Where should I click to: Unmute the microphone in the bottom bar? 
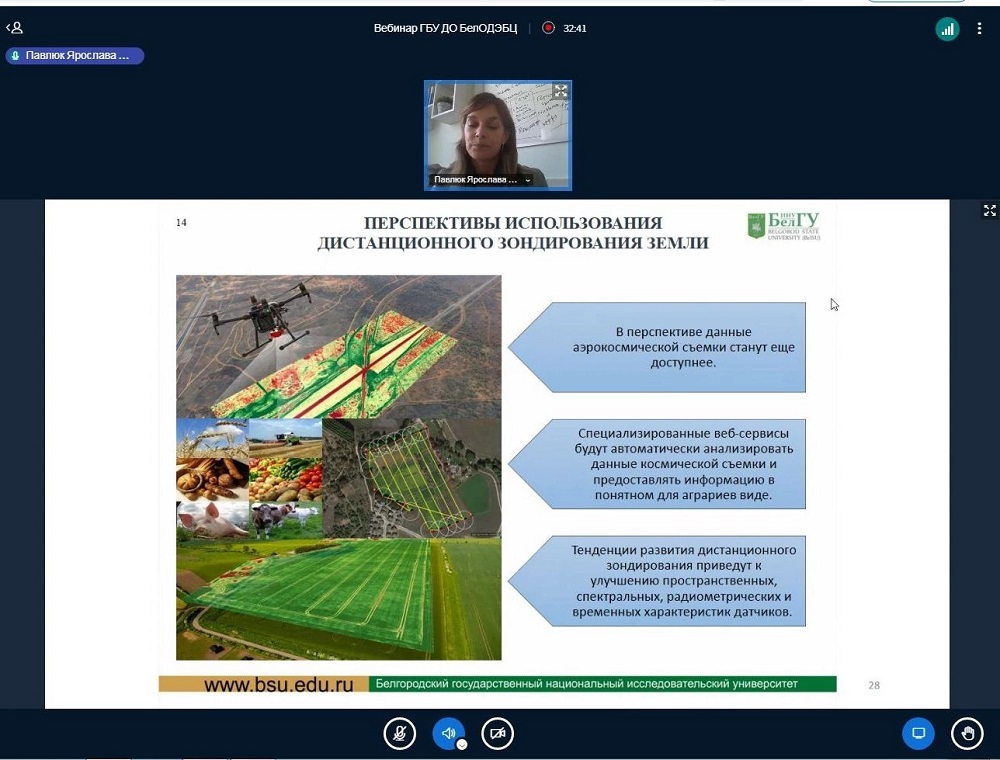[399, 733]
